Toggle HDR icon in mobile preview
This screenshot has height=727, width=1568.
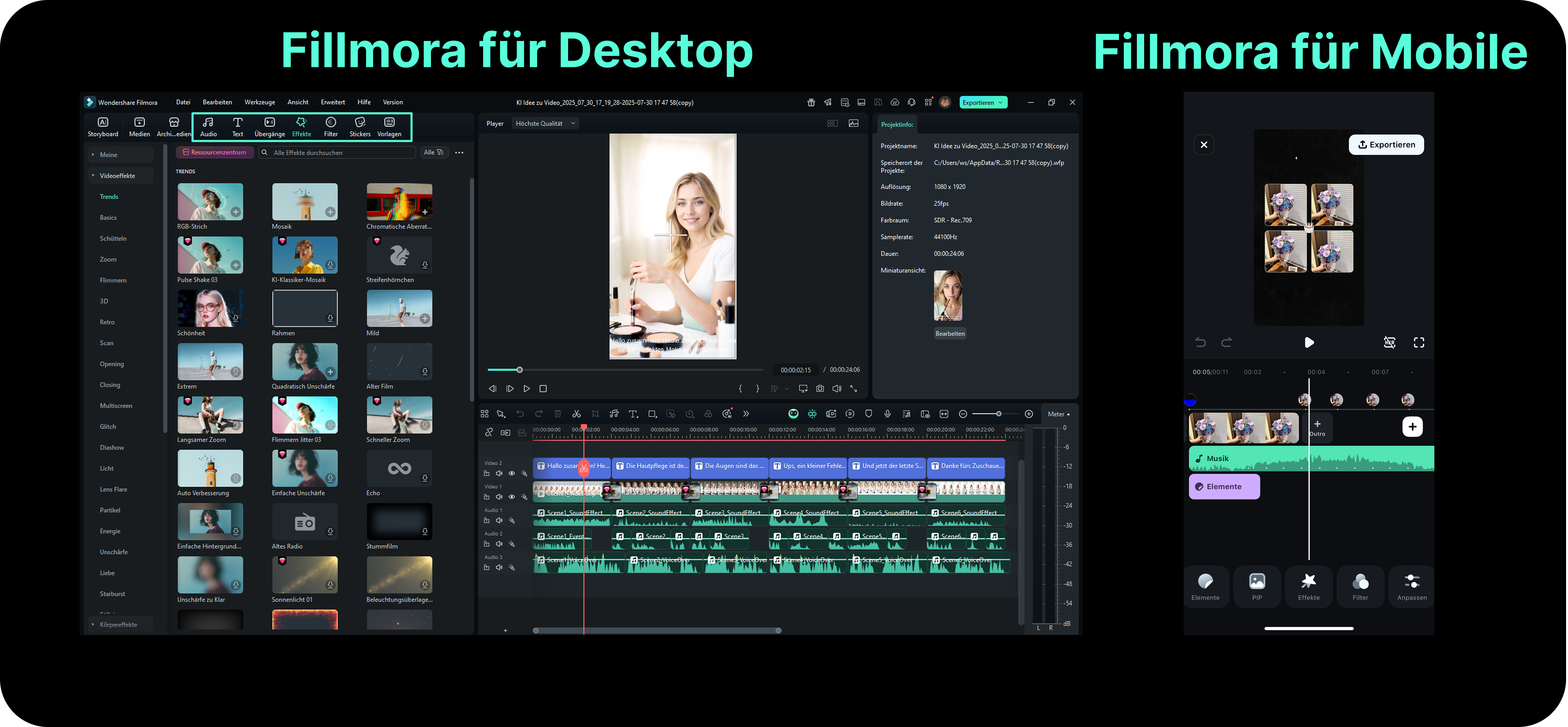tap(1390, 343)
